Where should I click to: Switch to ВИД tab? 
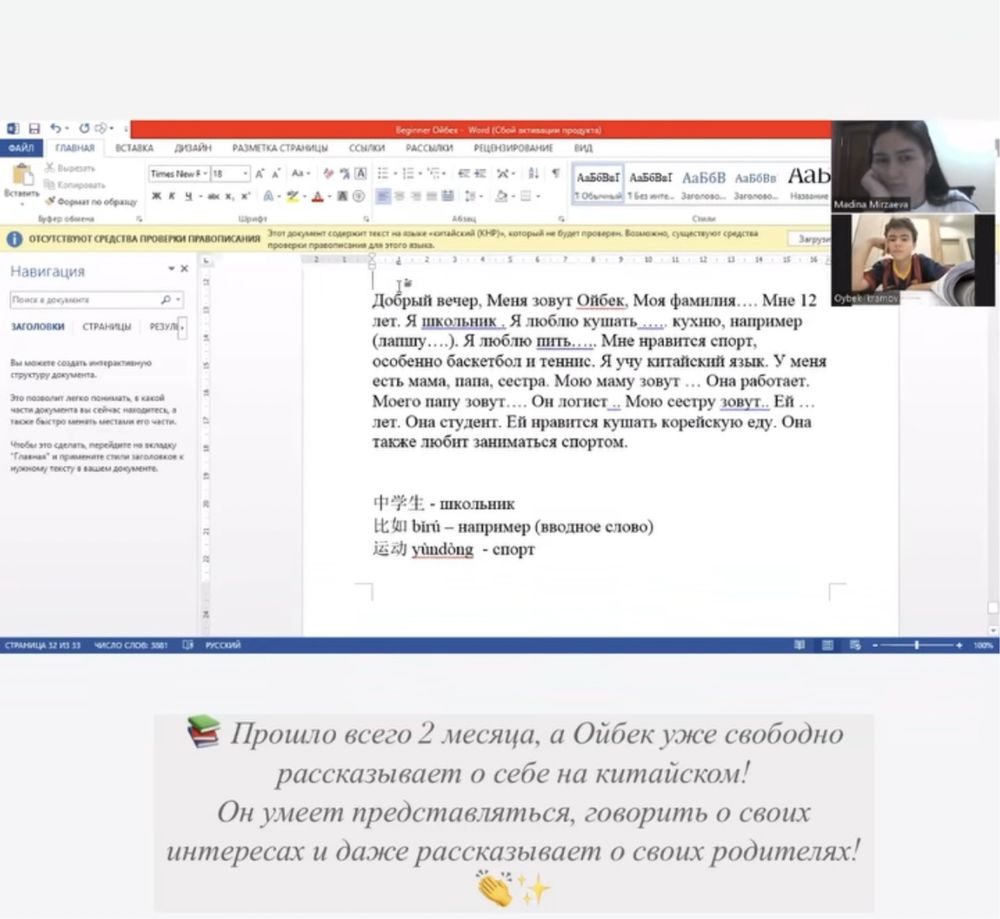[583, 148]
